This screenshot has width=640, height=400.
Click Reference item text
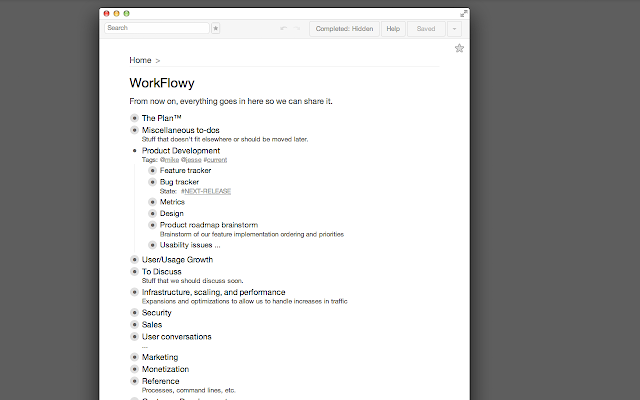(x=160, y=381)
